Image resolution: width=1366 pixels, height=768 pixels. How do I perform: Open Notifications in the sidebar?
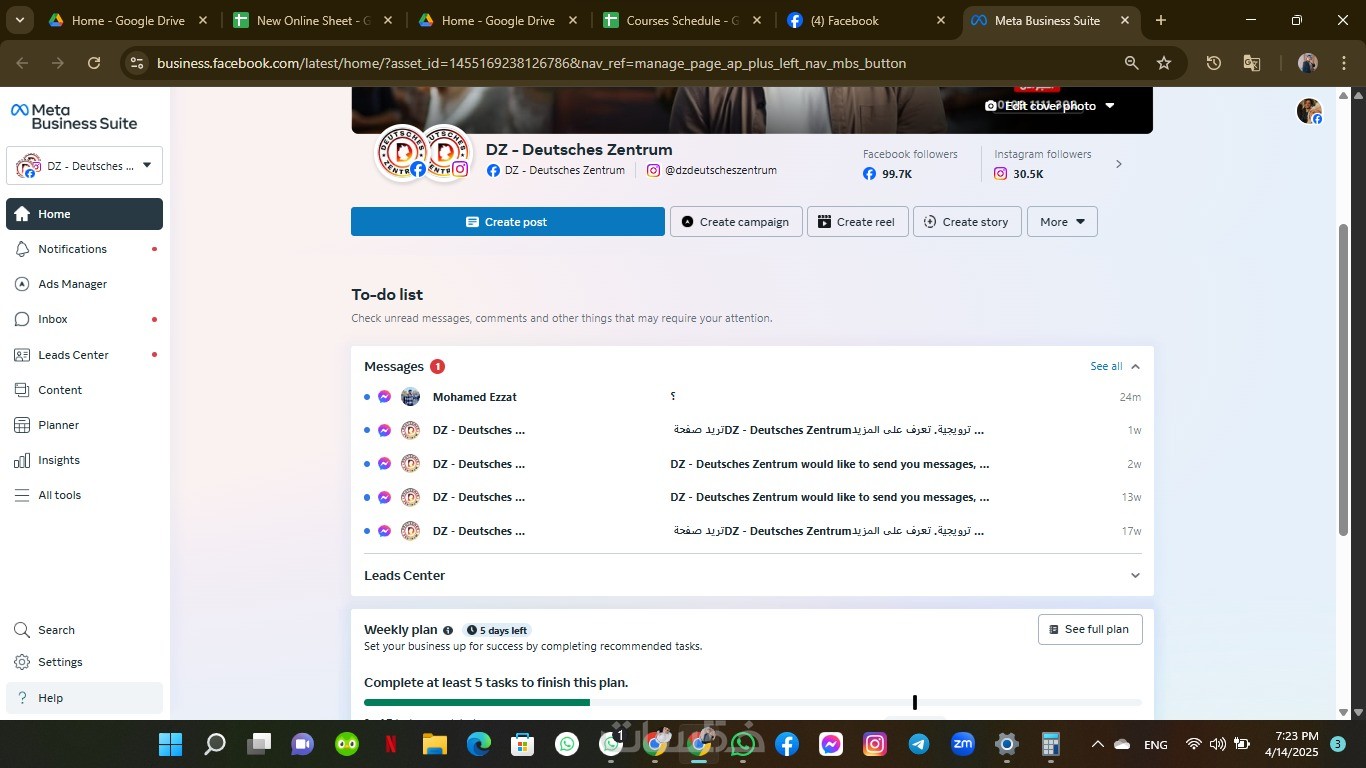(x=84, y=249)
